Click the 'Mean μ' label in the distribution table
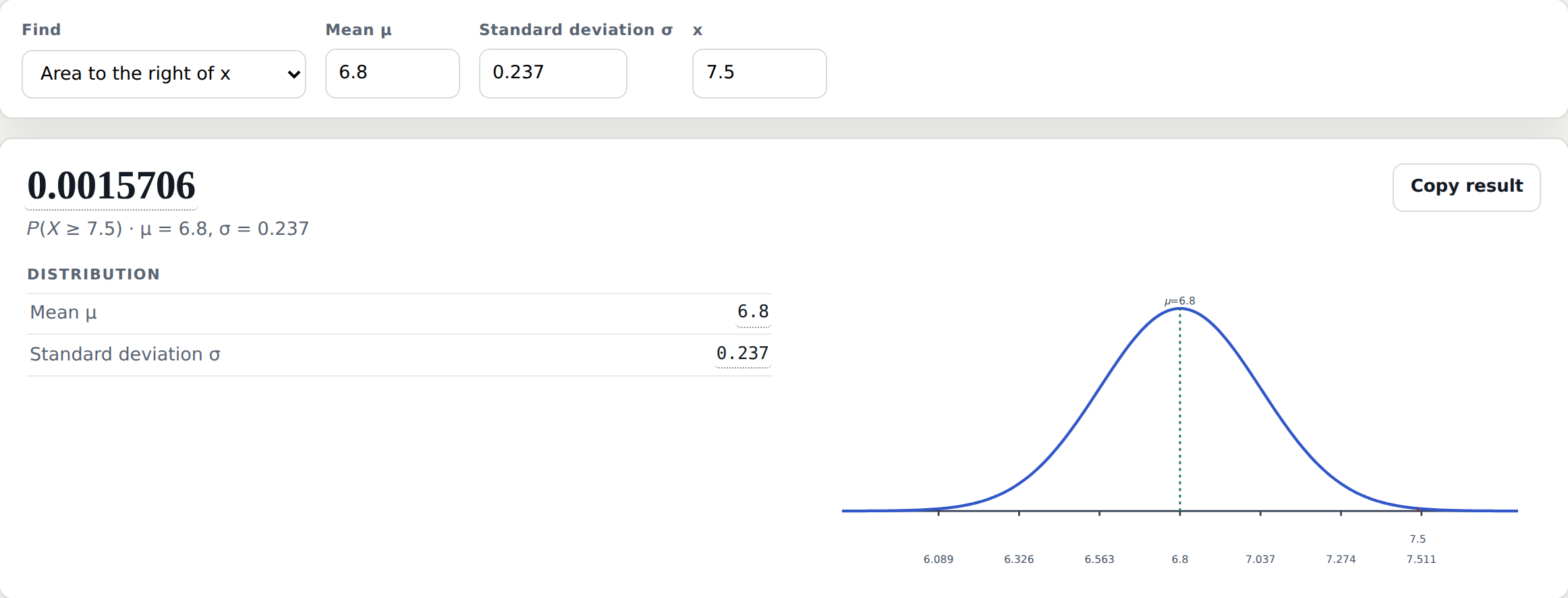 (x=63, y=313)
